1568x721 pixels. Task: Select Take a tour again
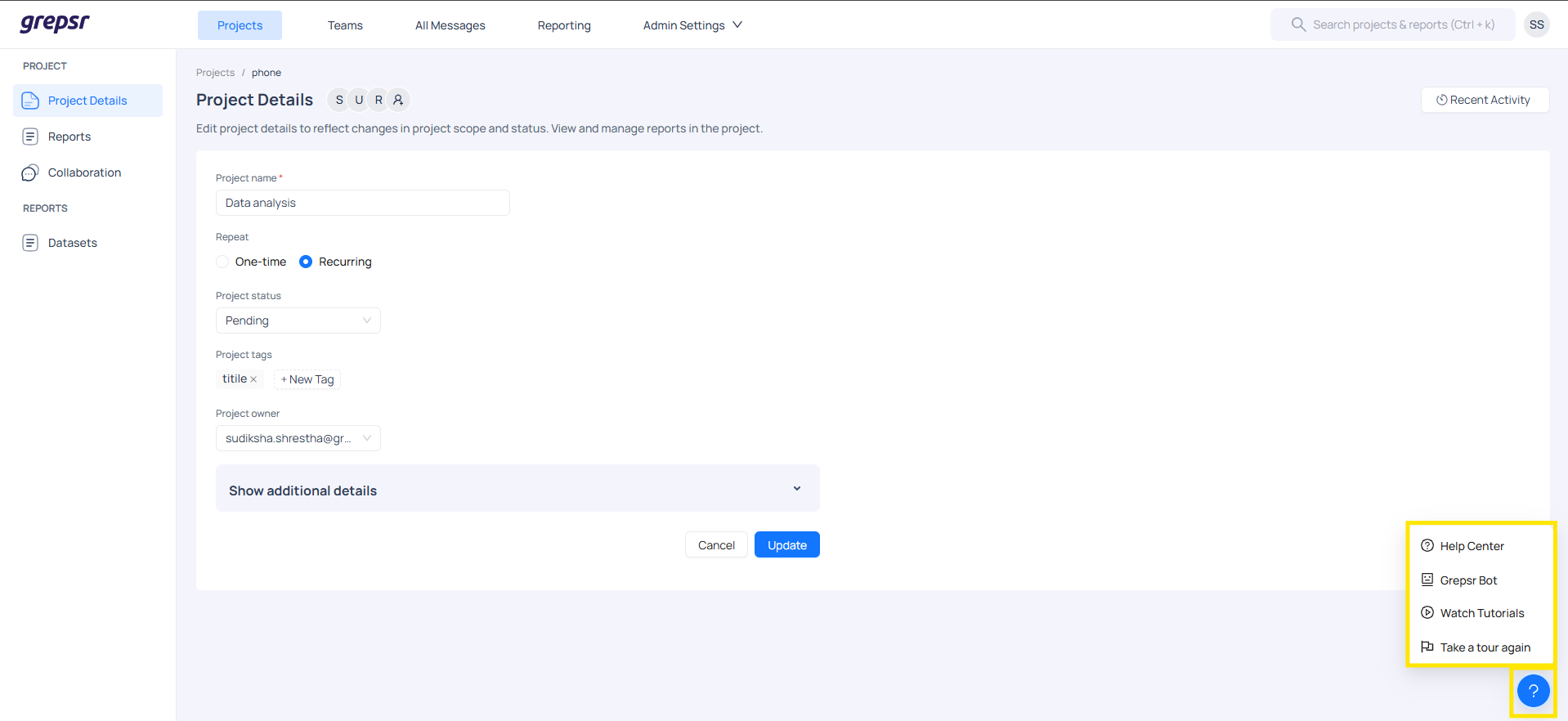[1485, 647]
